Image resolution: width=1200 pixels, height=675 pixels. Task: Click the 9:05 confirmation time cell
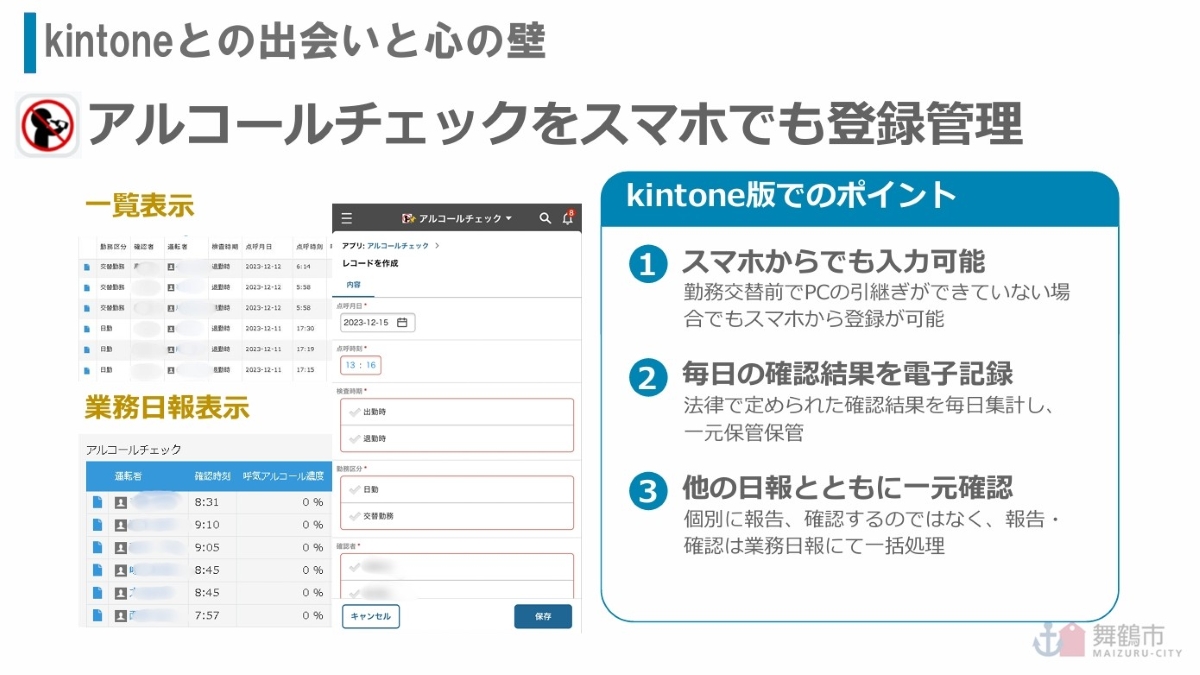[x=205, y=548]
